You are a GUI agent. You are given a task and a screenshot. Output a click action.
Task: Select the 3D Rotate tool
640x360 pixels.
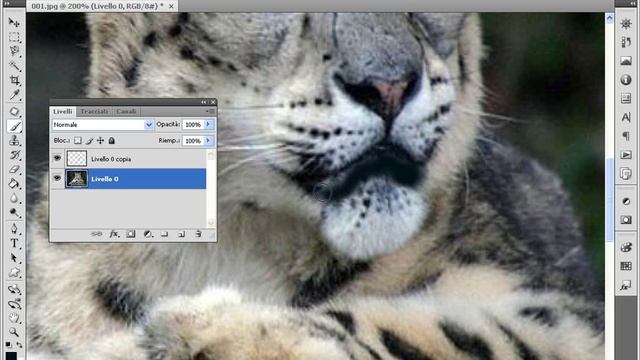pyautogui.click(x=14, y=289)
